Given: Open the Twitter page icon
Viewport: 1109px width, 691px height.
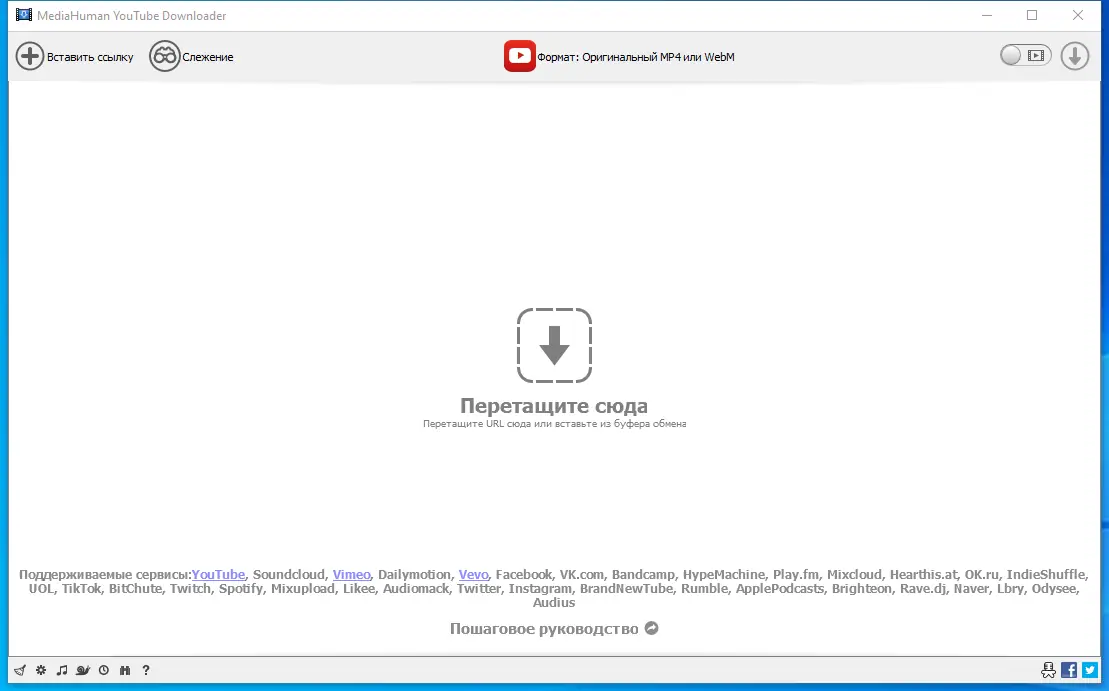Looking at the screenshot, I should (x=1090, y=670).
